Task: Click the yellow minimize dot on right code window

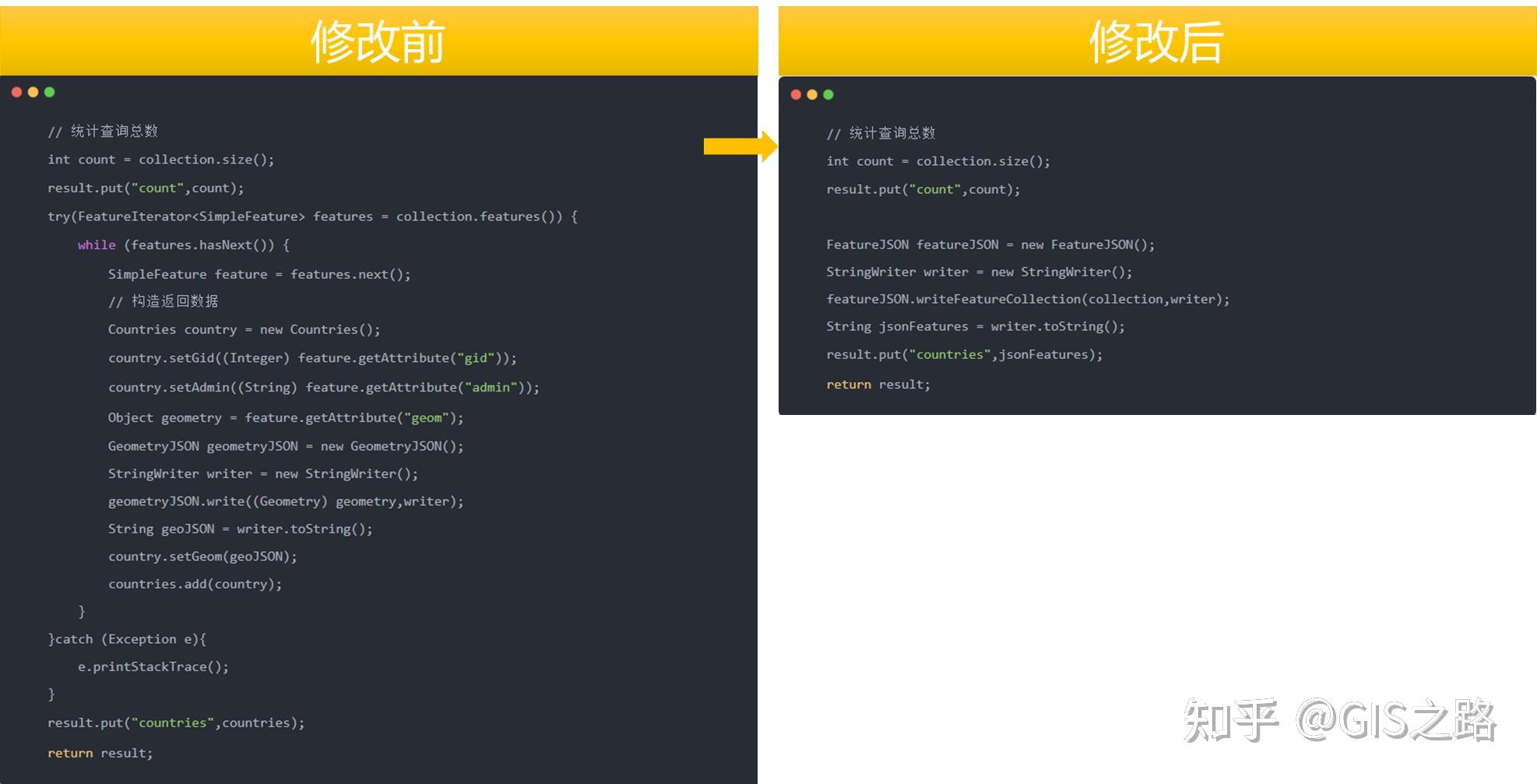Action: click(x=811, y=94)
